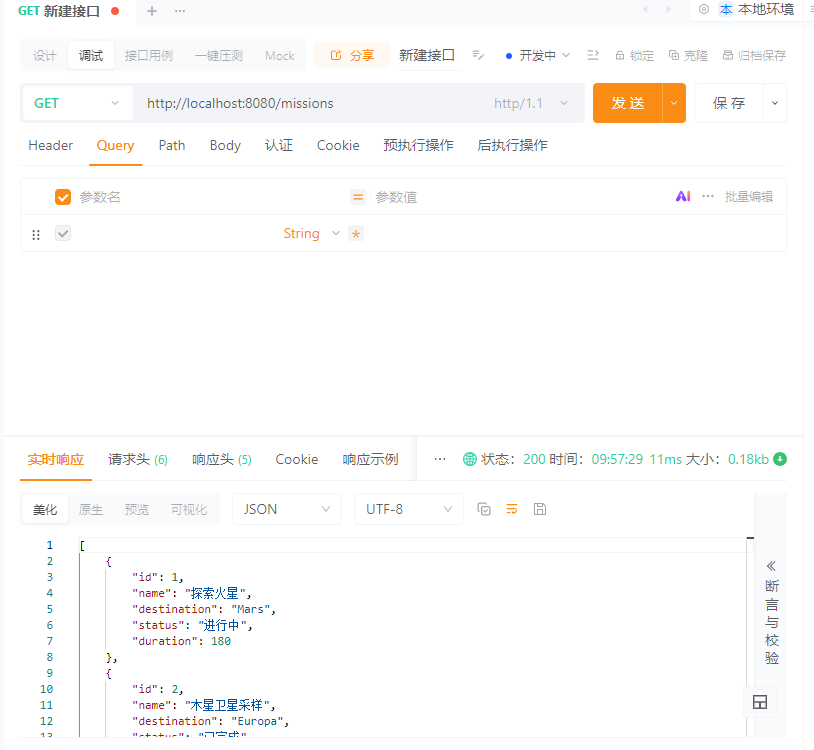Open tab overflow menu with three dots
The image size is (814, 750).
pyautogui.click(x=180, y=11)
